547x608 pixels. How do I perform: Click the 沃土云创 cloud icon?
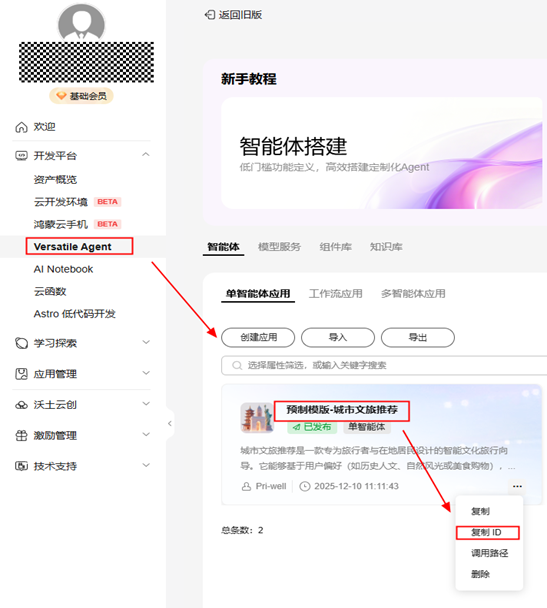point(21,405)
